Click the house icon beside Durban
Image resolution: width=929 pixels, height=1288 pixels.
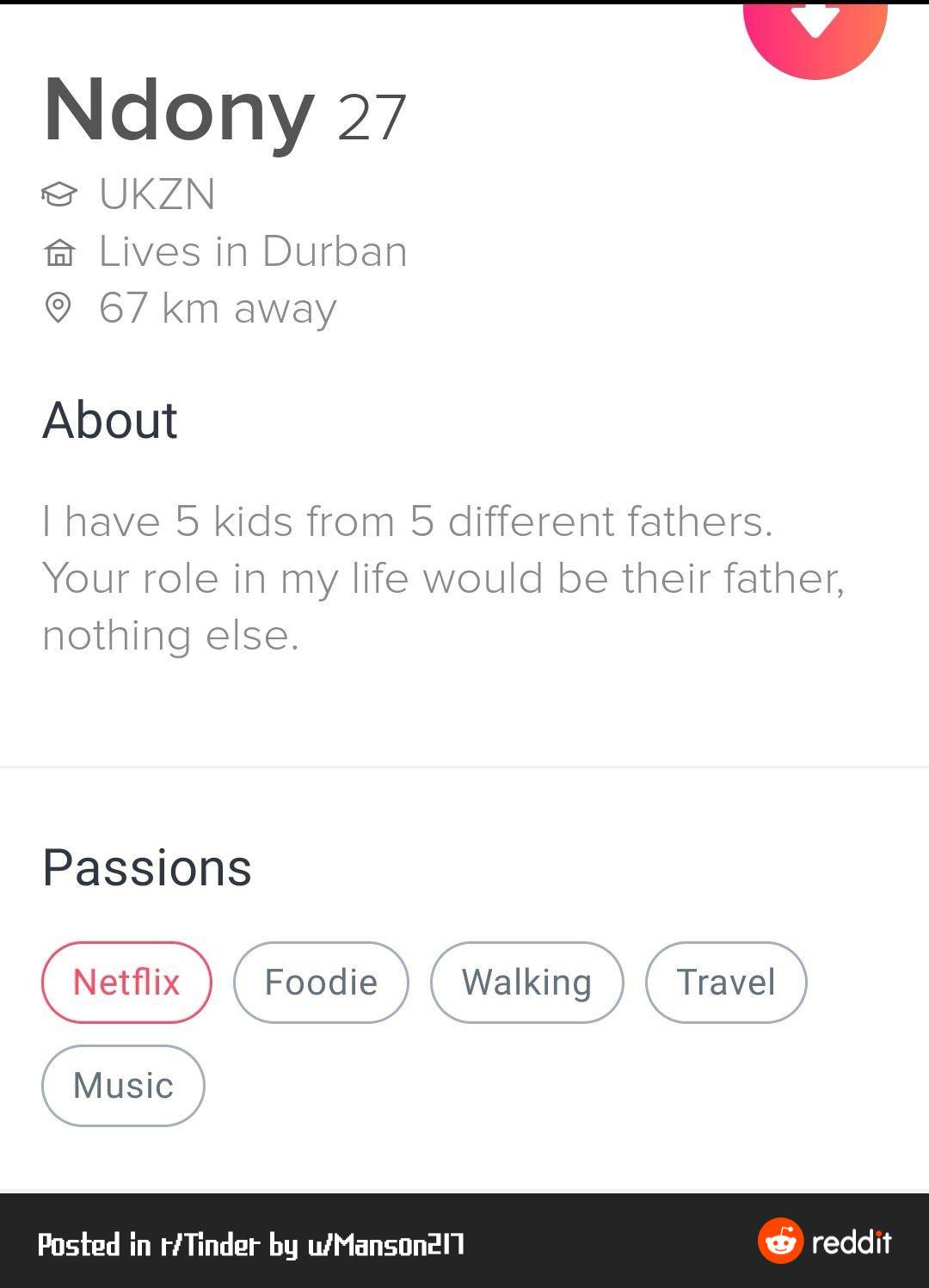(x=58, y=253)
